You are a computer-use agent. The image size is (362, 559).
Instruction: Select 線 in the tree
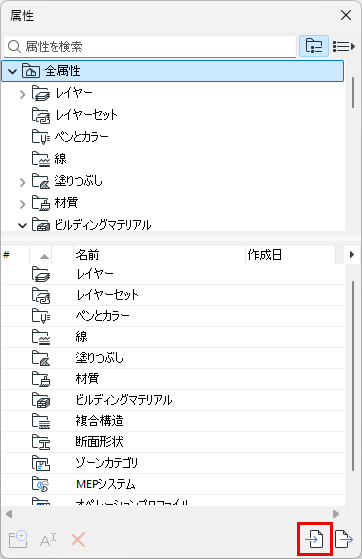click(x=61, y=159)
